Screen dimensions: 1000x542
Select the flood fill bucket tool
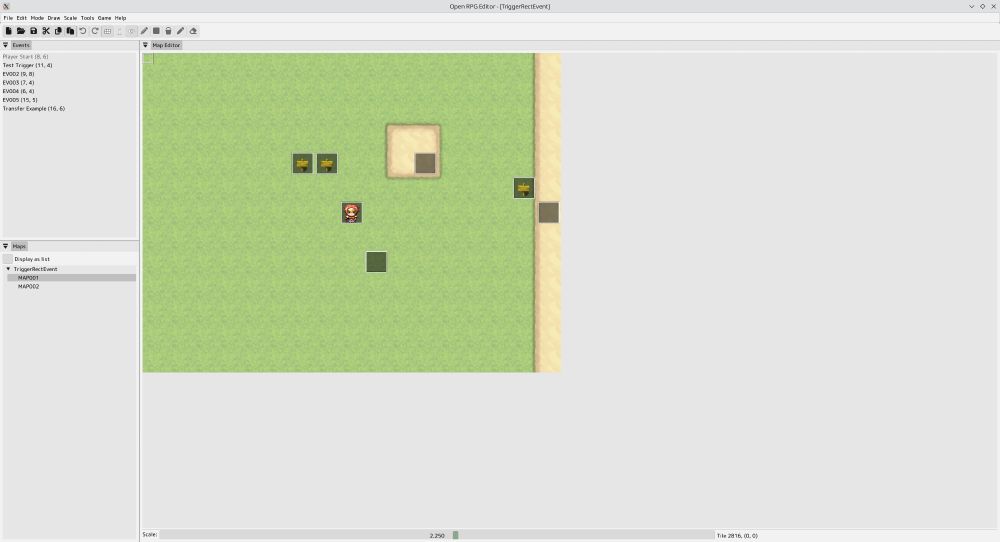[x=168, y=31]
